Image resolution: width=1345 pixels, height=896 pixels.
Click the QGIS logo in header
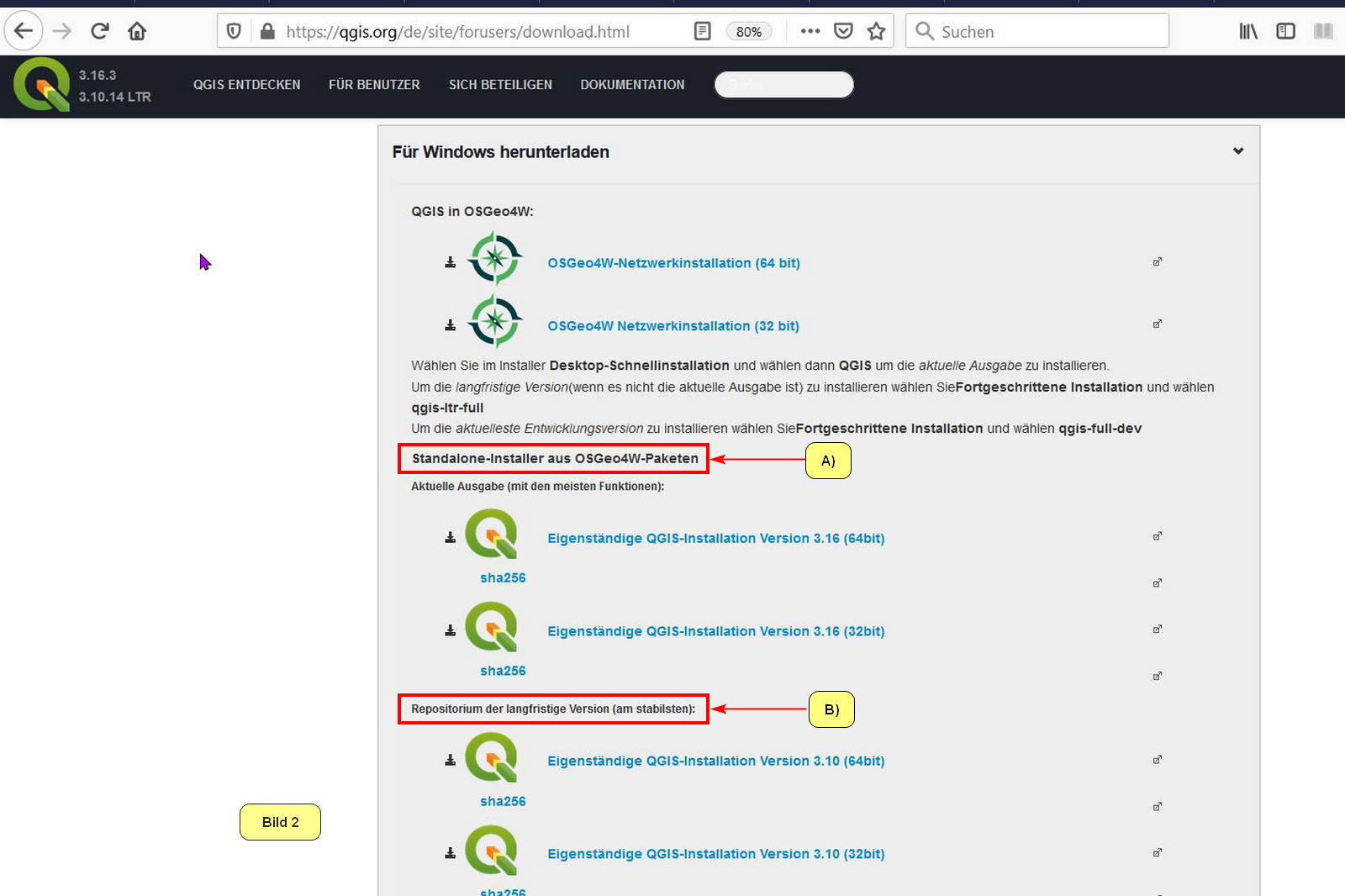(x=40, y=85)
